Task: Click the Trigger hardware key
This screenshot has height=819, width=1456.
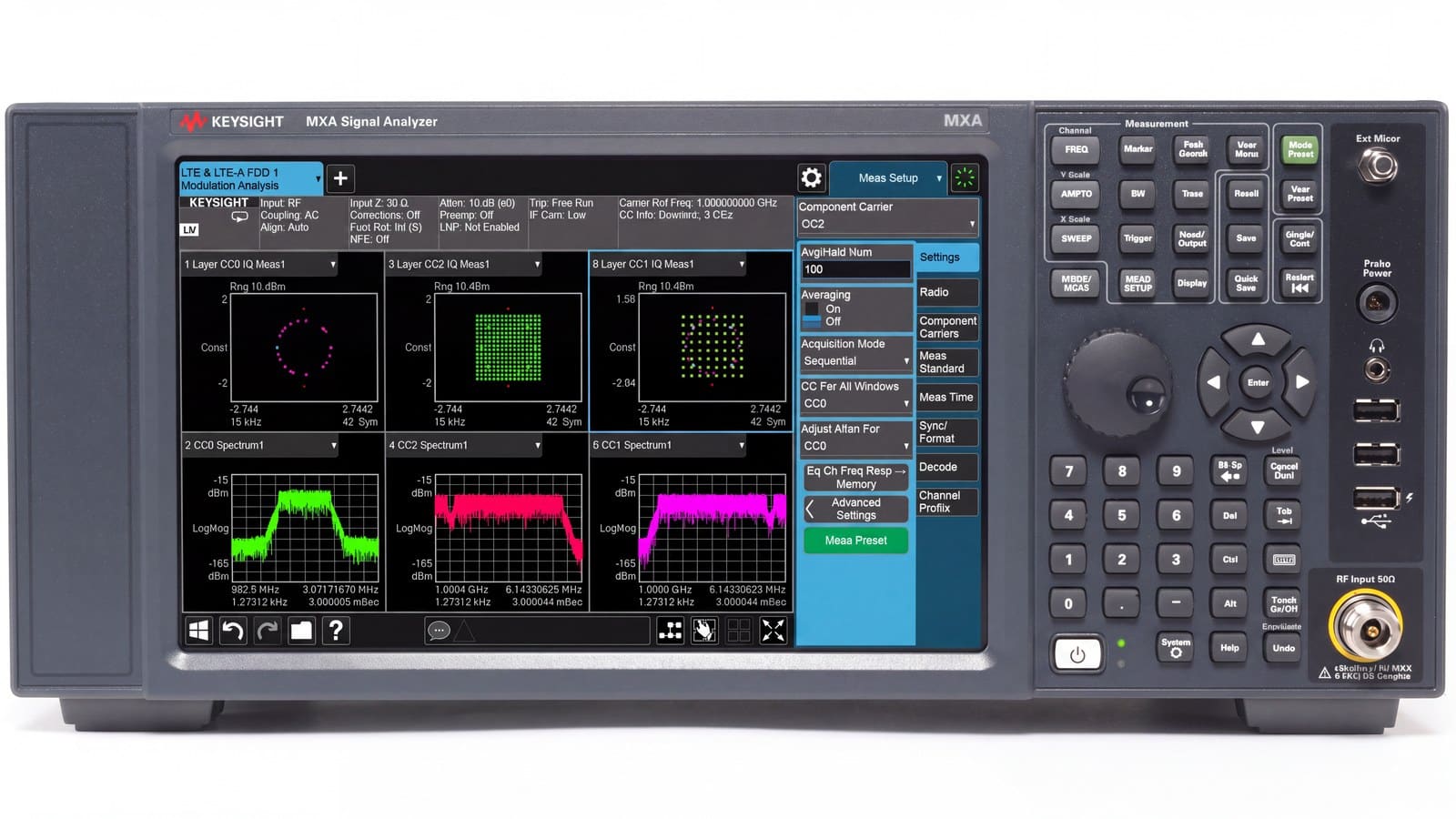Action: click(x=1137, y=238)
